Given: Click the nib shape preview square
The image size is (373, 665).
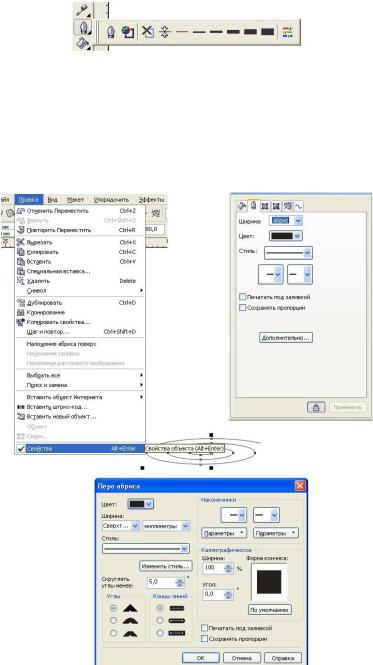Looking at the screenshot, I should [269, 582].
